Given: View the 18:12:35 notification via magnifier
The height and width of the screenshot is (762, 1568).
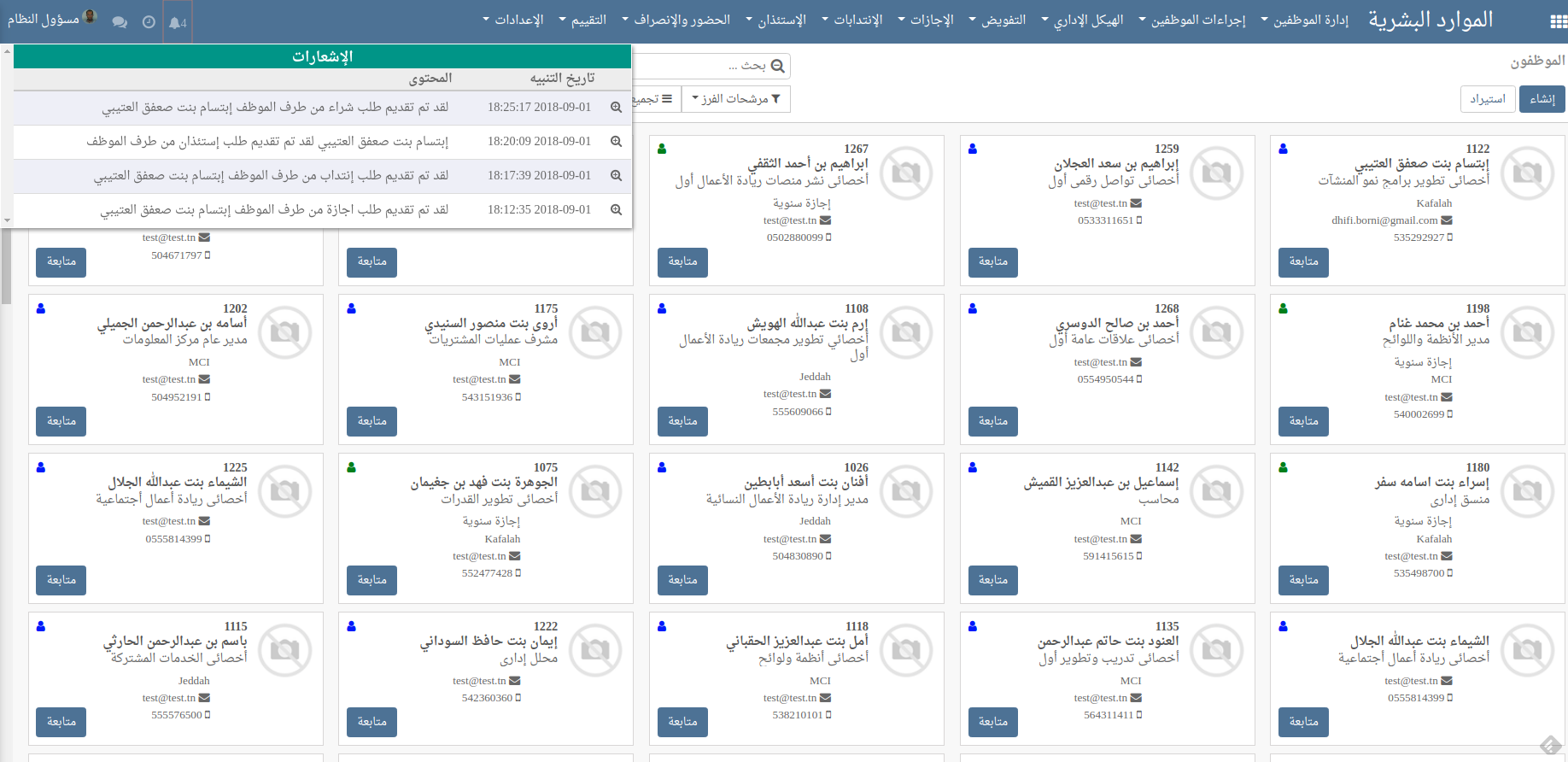Looking at the screenshot, I should coord(616,210).
